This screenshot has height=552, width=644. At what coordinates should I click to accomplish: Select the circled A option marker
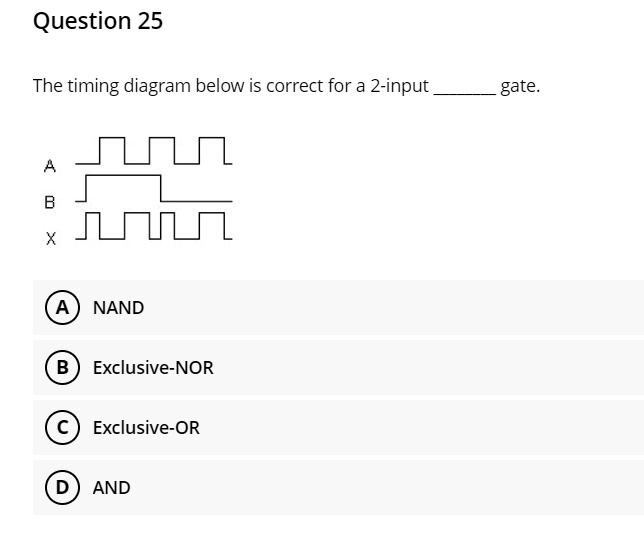pyautogui.click(x=62, y=307)
